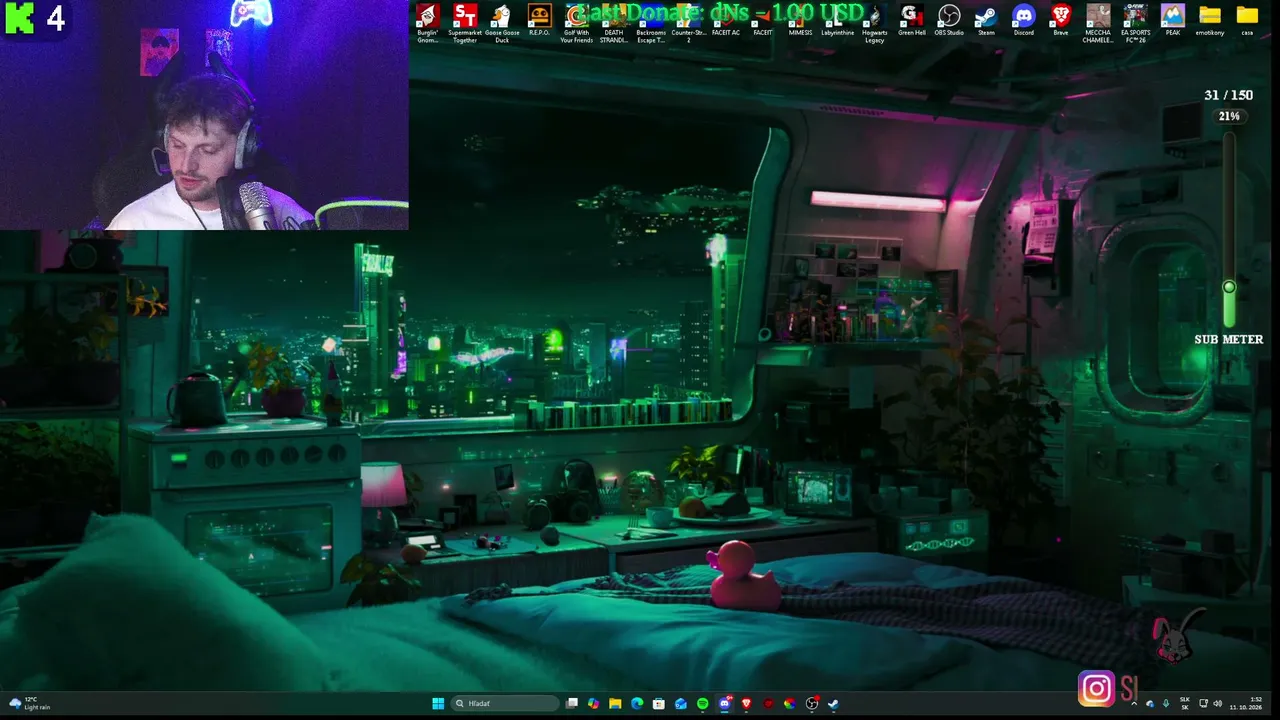Open the OneDrive tray icon
The image size is (1280, 720).
1150,704
